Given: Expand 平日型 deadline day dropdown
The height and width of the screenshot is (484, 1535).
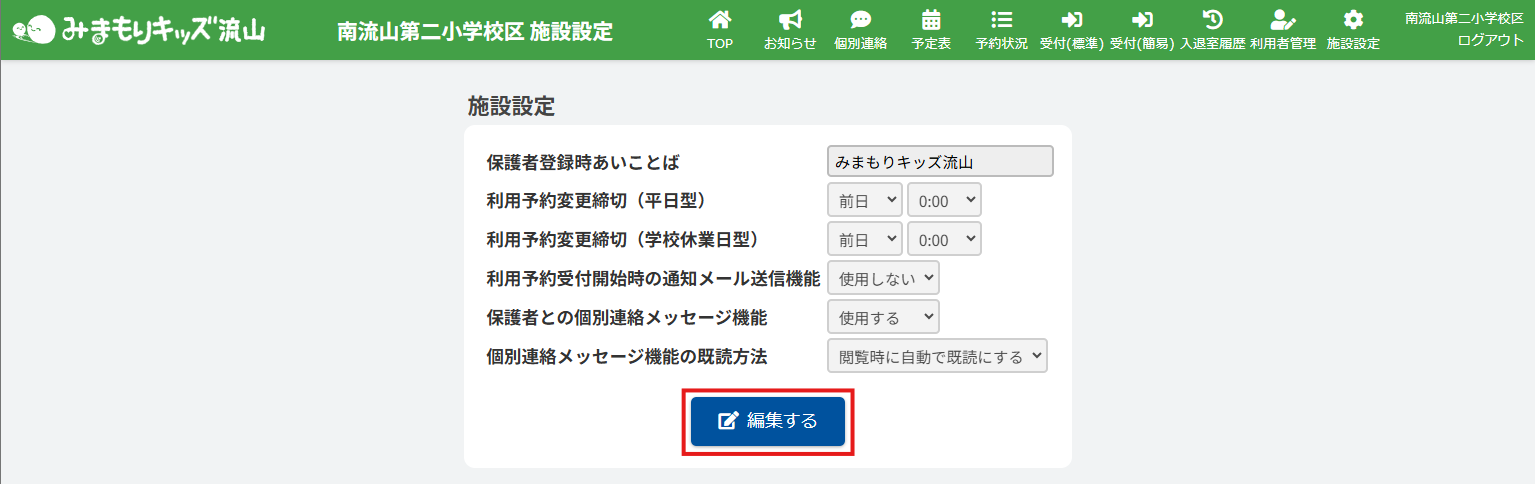Looking at the screenshot, I should [865, 200].
